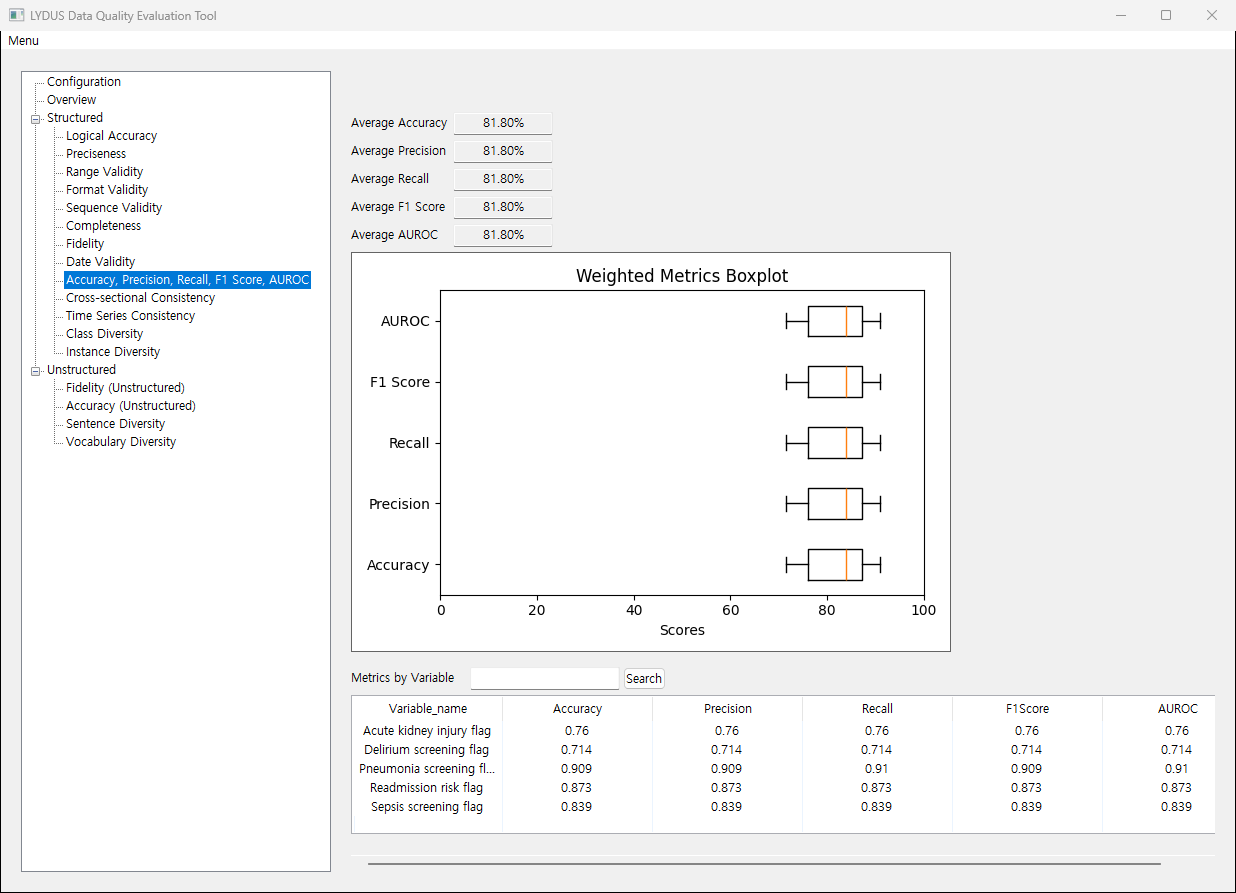Show the Completeness metric

pos(104,226)
